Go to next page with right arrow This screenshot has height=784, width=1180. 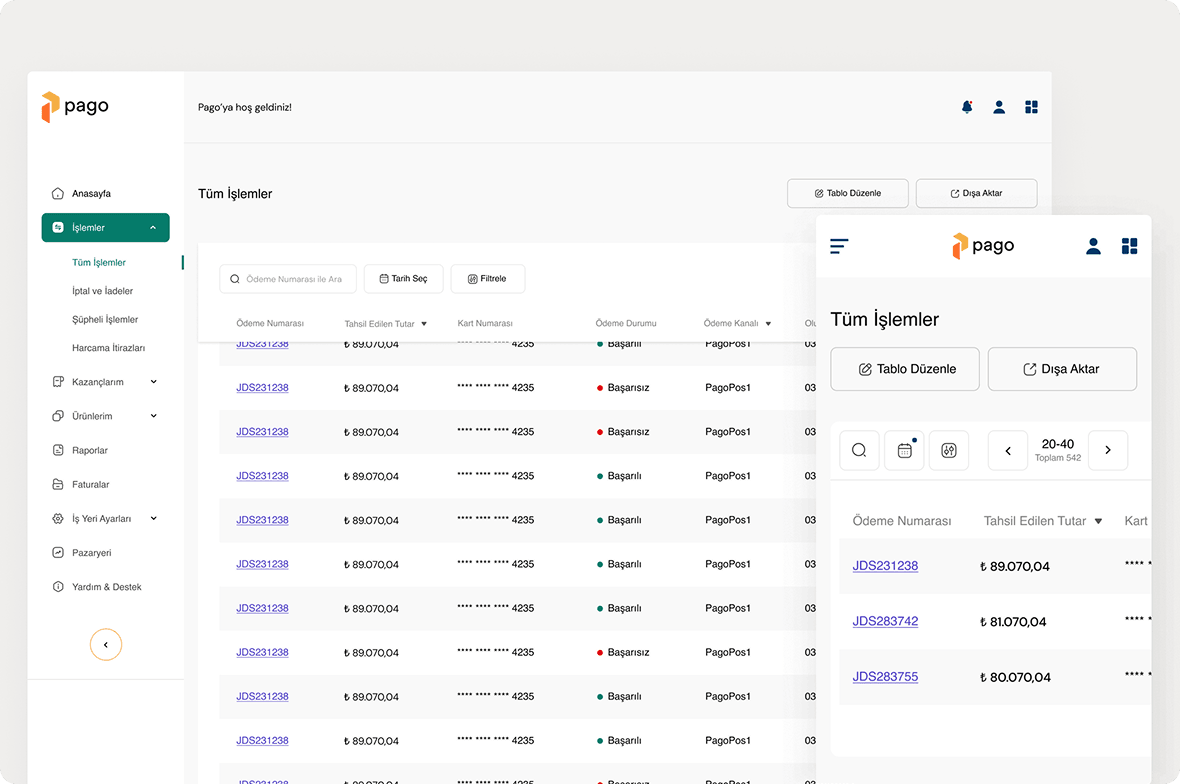coord(1108,450)
